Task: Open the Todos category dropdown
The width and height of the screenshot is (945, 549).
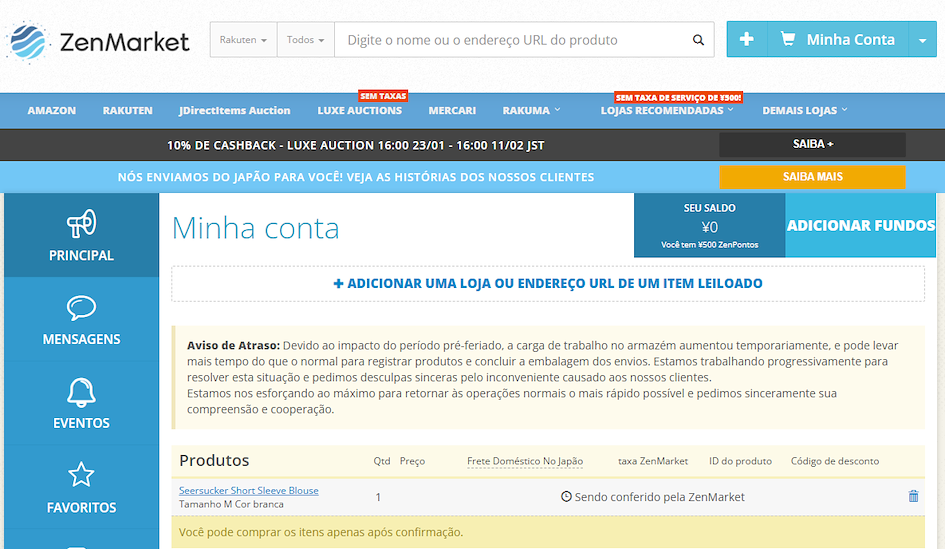Action: (x=306, y=40)
